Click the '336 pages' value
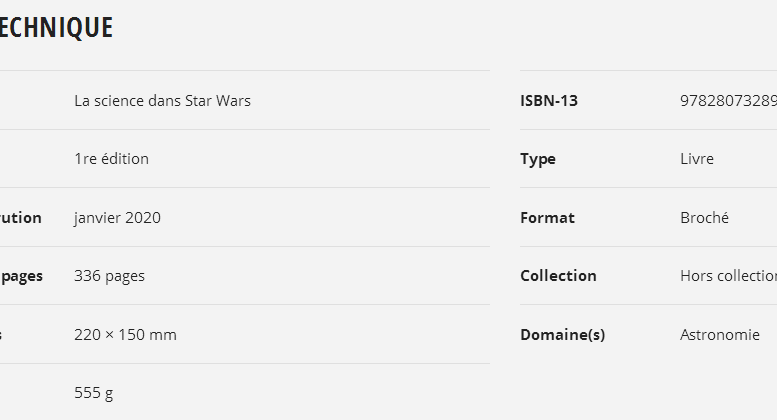The height and width of the screenshot is (420, 777). 109,275
